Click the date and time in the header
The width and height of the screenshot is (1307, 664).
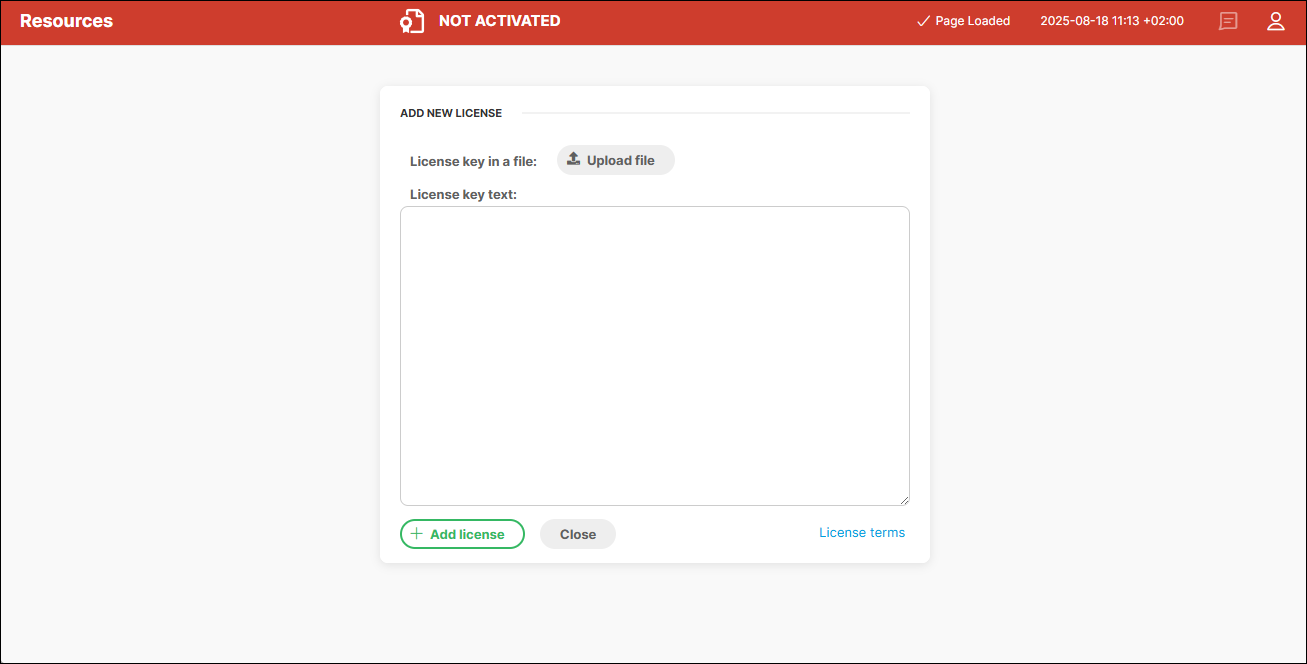1112,20
